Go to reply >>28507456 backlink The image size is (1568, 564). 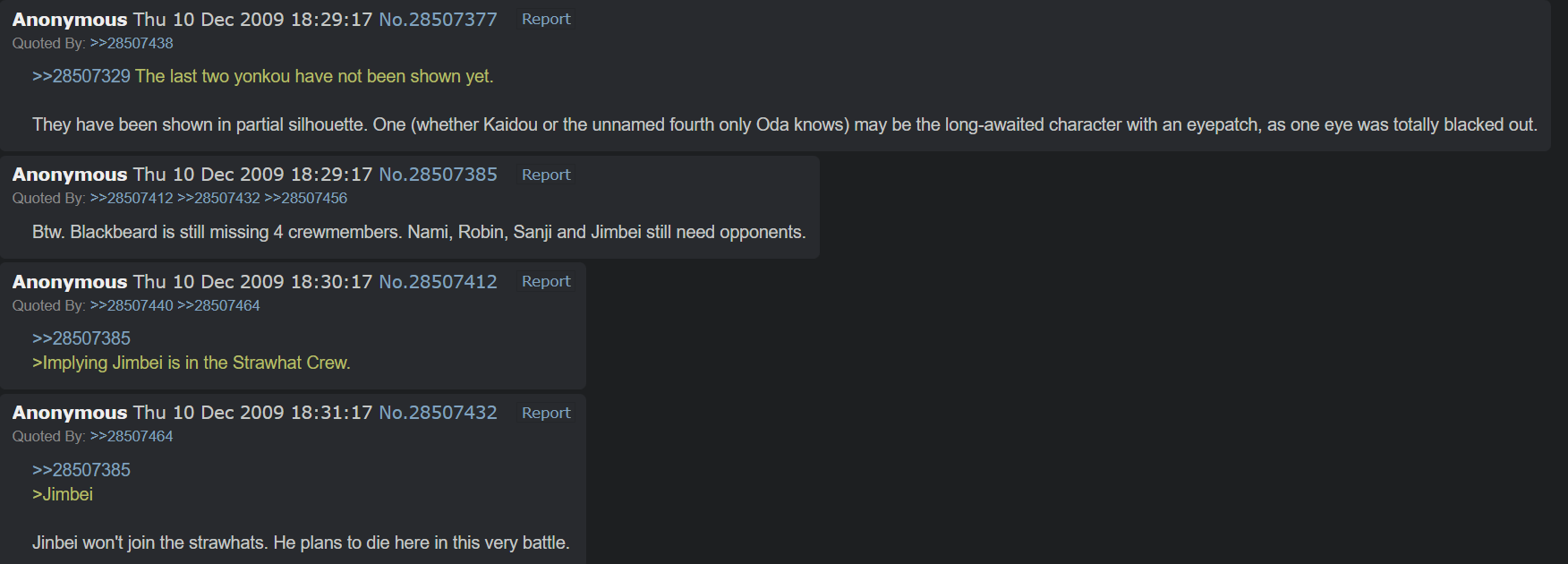coord(306,198)
